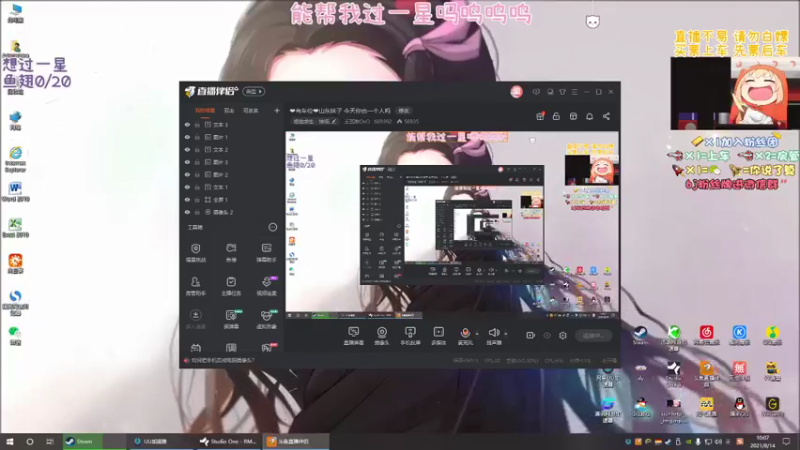This screenshot has width=800, height=450.
Task: Open the Windows Start button
Action: (9, 441)
